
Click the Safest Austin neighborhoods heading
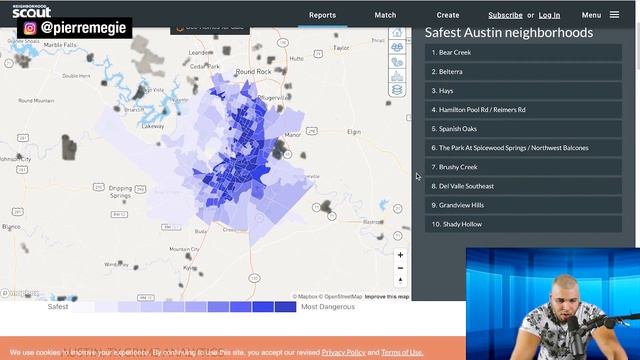tap(509, 33)
